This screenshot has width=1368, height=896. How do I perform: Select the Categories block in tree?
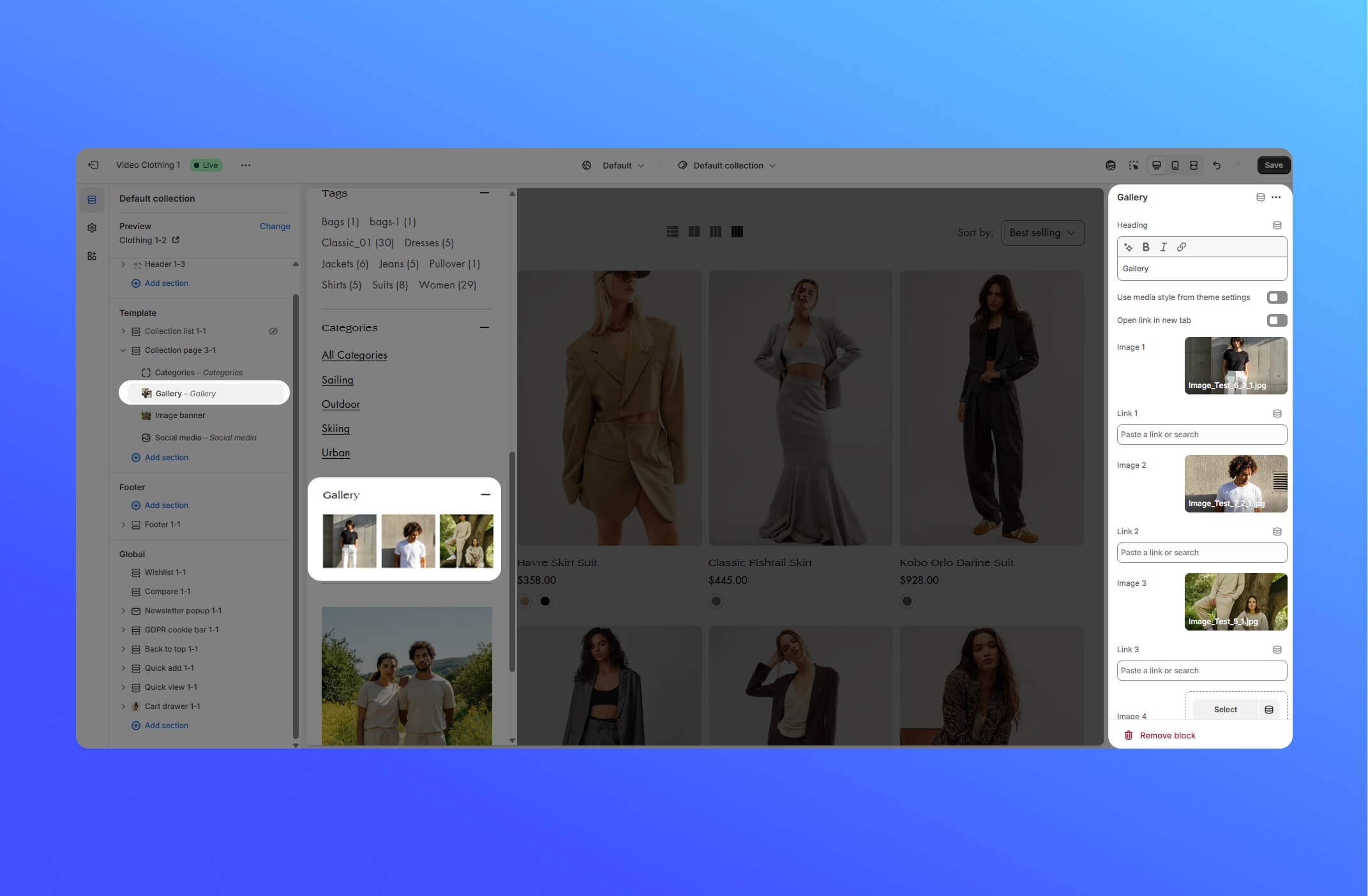199,373
